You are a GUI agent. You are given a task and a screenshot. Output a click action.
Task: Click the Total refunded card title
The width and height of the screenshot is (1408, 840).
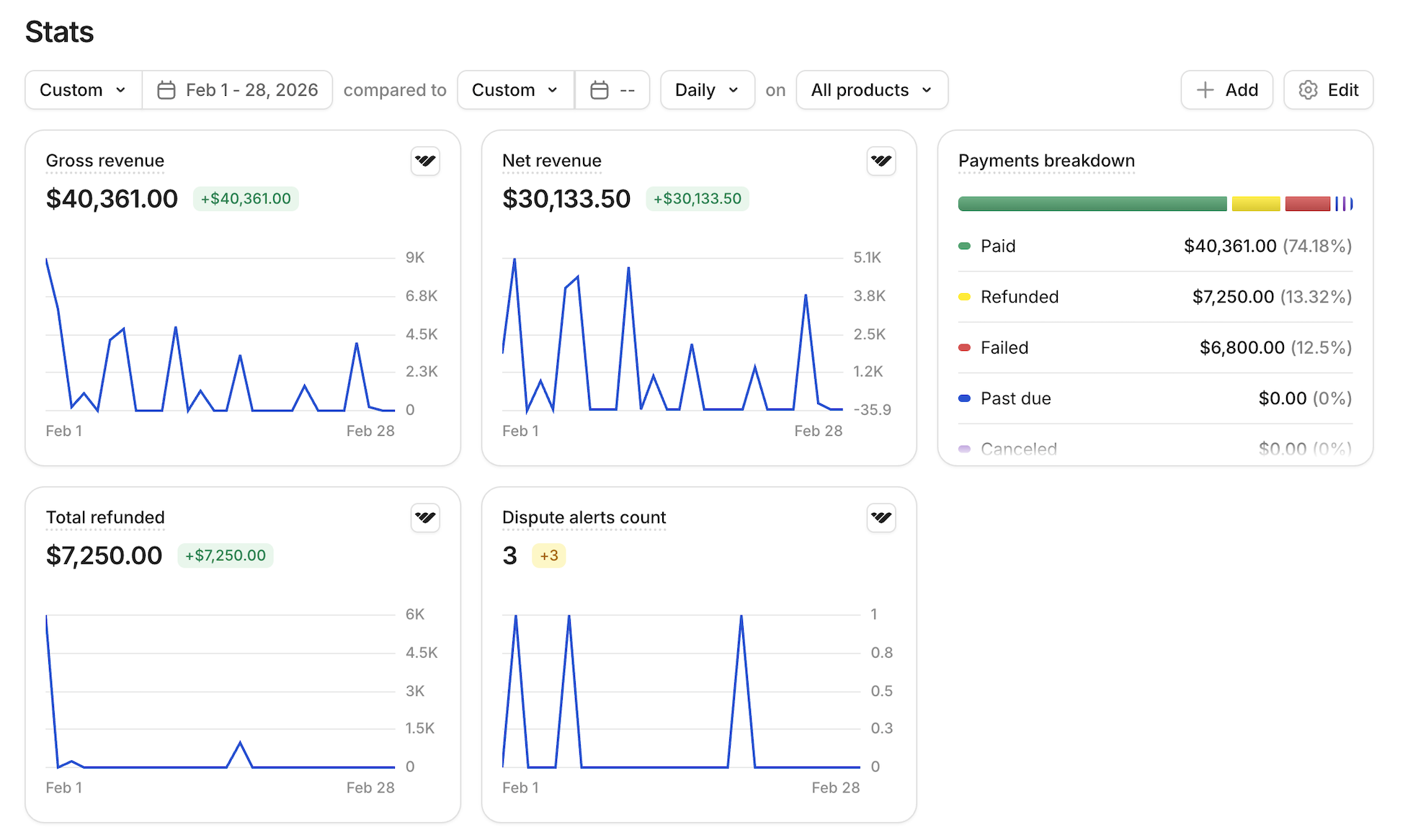tap(105, 517)
